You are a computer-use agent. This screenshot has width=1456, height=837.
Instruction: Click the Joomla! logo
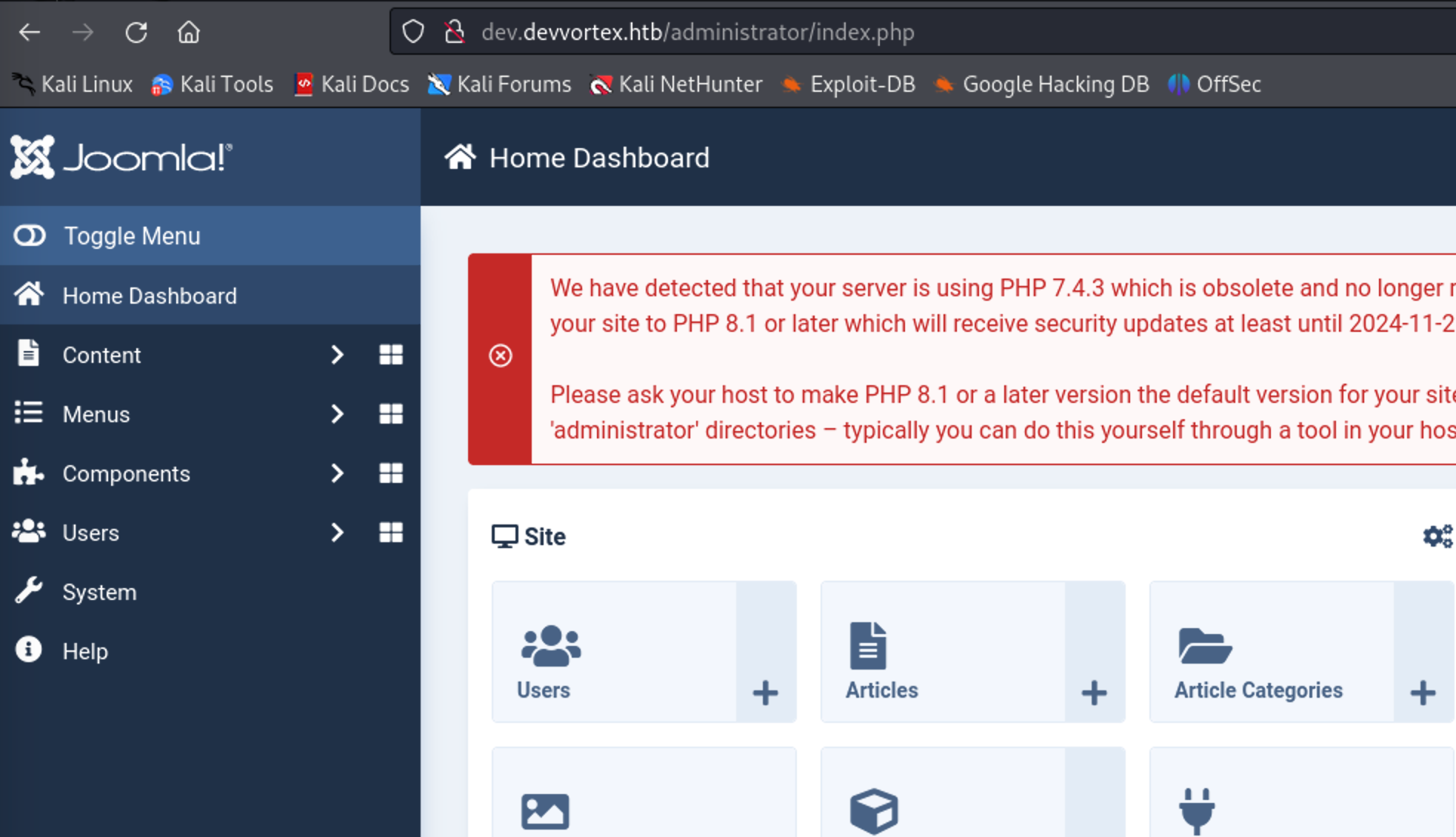121,157
